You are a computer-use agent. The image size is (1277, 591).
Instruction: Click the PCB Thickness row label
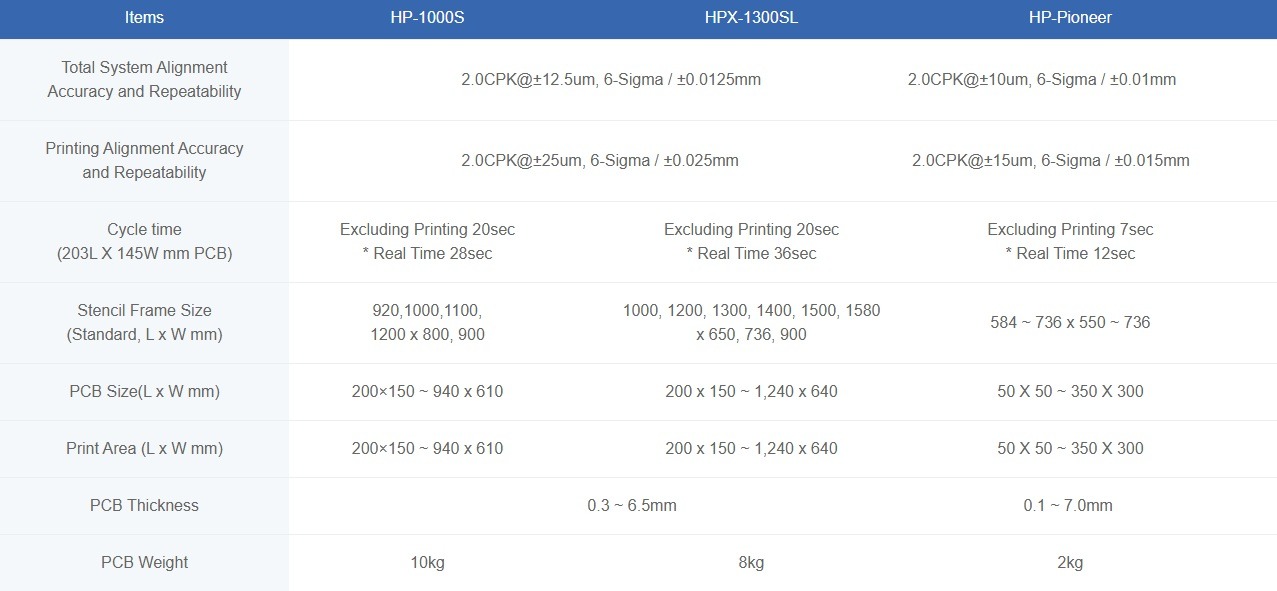(144, 506)
